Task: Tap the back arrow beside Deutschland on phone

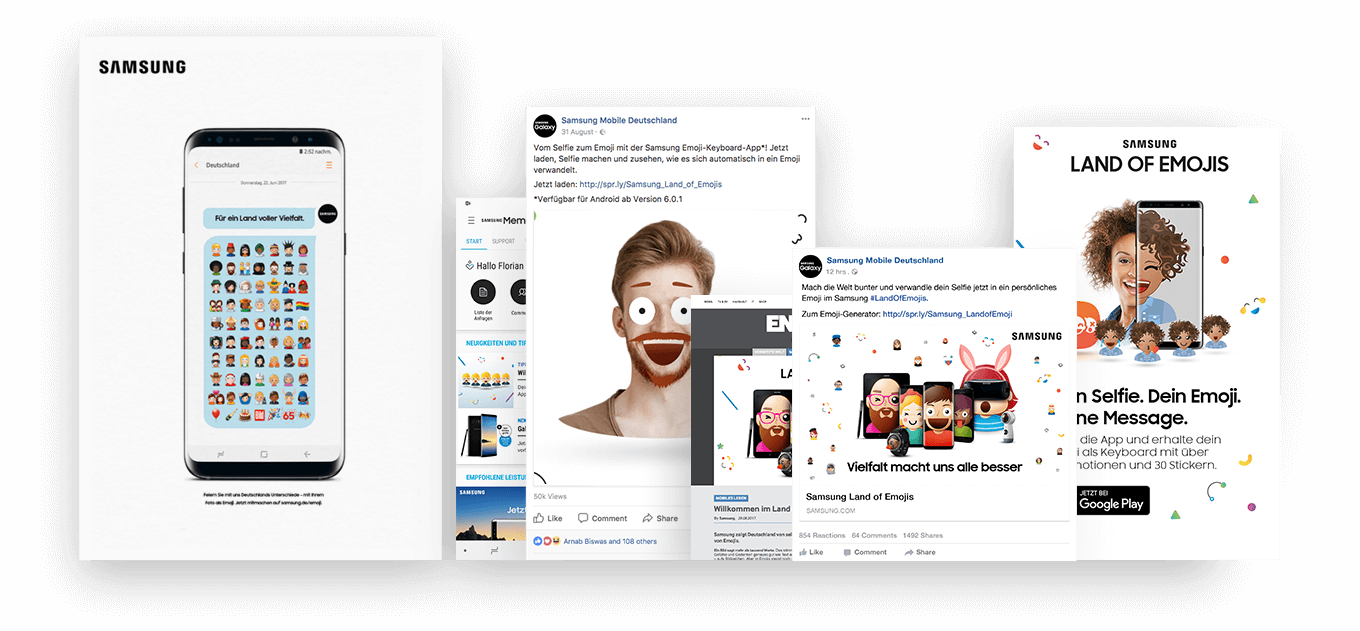Action: click(196, 165)
